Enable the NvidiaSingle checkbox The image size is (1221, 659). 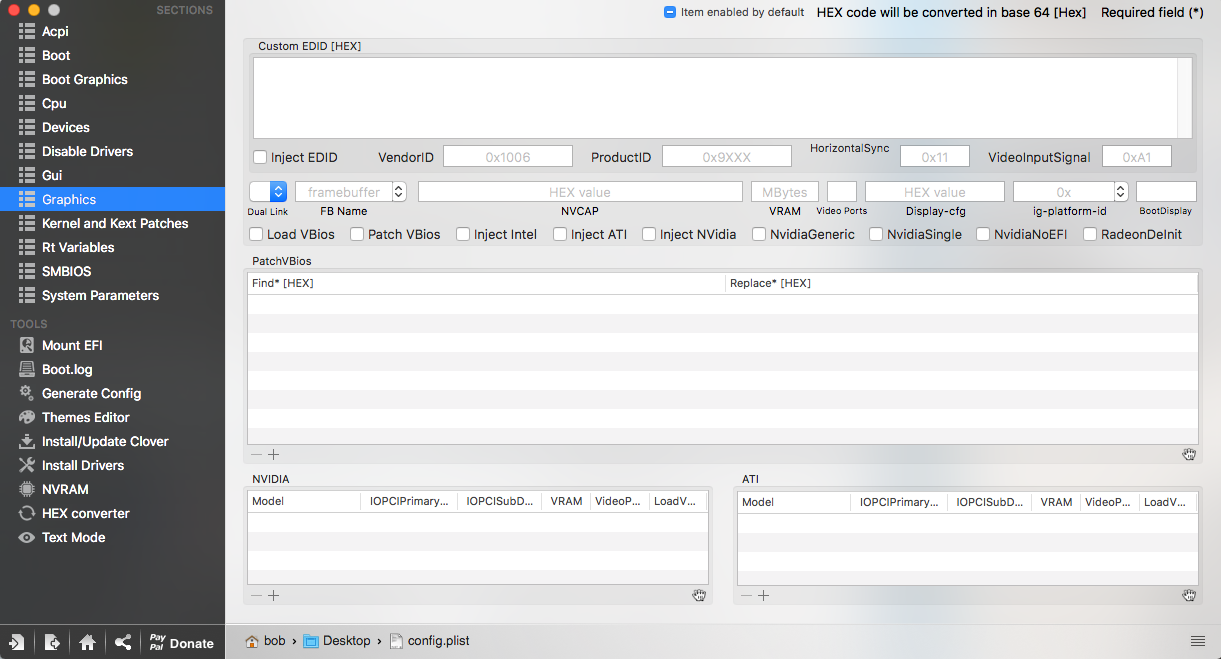(876, 234)
